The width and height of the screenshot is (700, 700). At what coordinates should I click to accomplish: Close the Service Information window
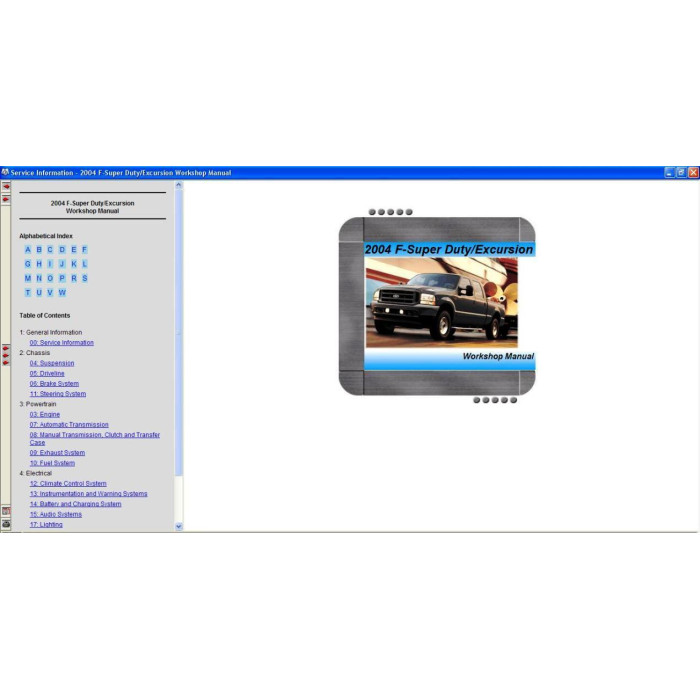pyautogui.click(x=693, y=173)
